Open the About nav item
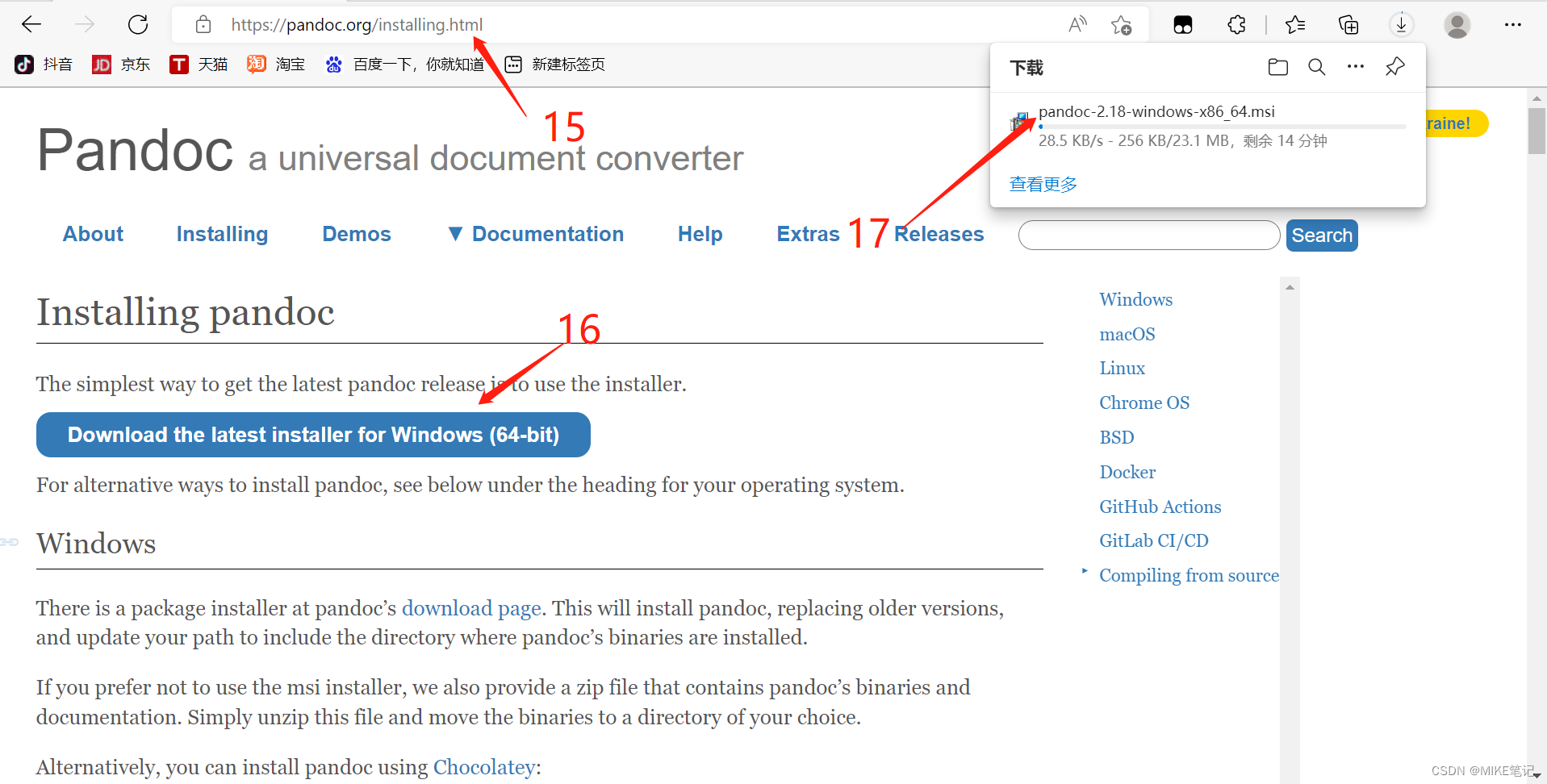 pyautogui.click(x=93, y=234)
